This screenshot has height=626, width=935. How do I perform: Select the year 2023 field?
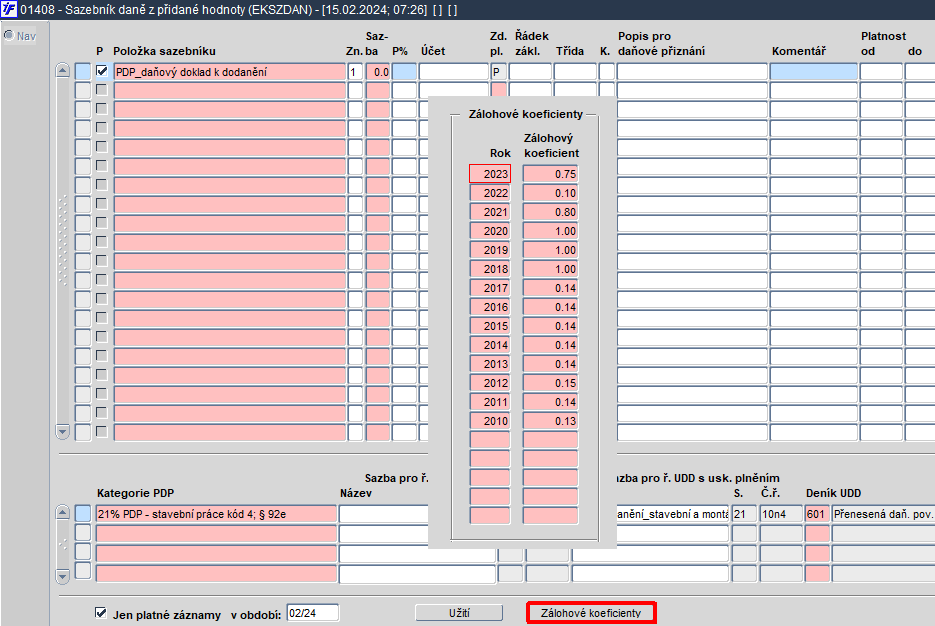tap(490, 174)
